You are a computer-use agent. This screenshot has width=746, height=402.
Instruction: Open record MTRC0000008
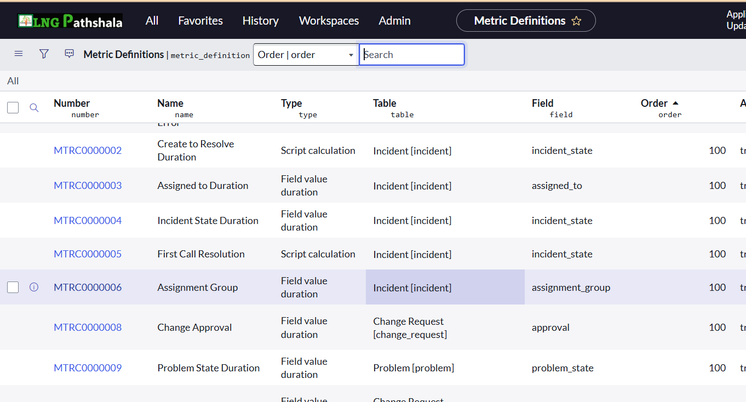[88, 327]
